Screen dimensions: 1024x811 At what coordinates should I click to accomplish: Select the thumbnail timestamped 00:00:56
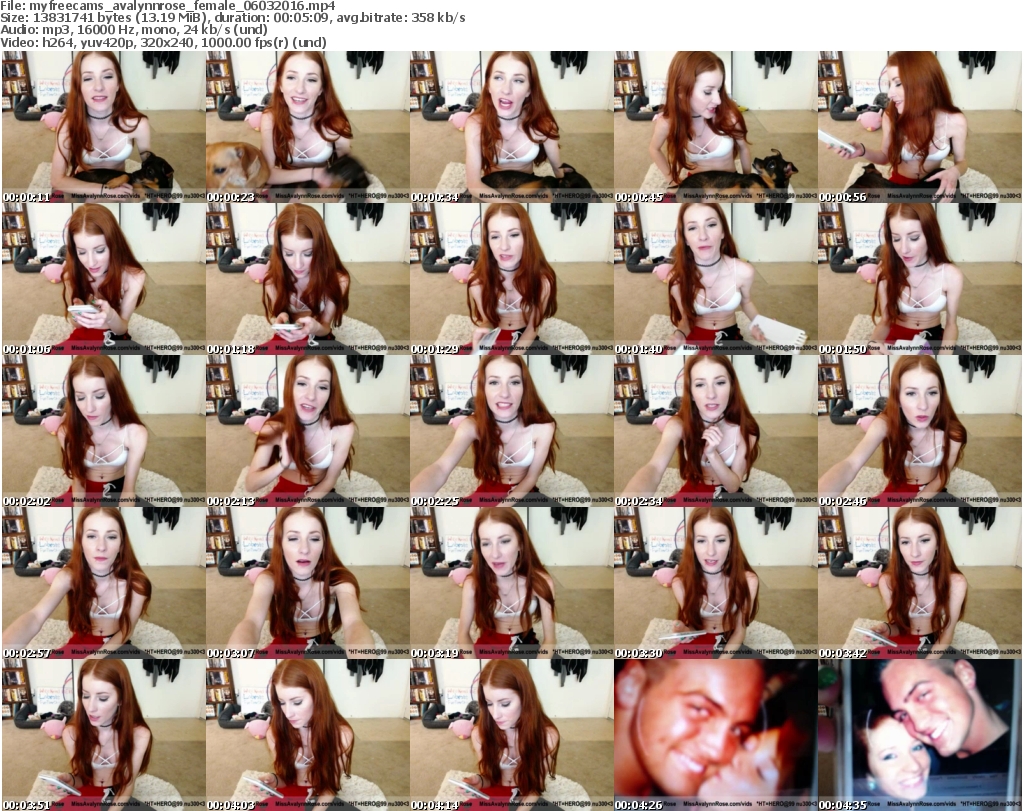click(920, 127)
